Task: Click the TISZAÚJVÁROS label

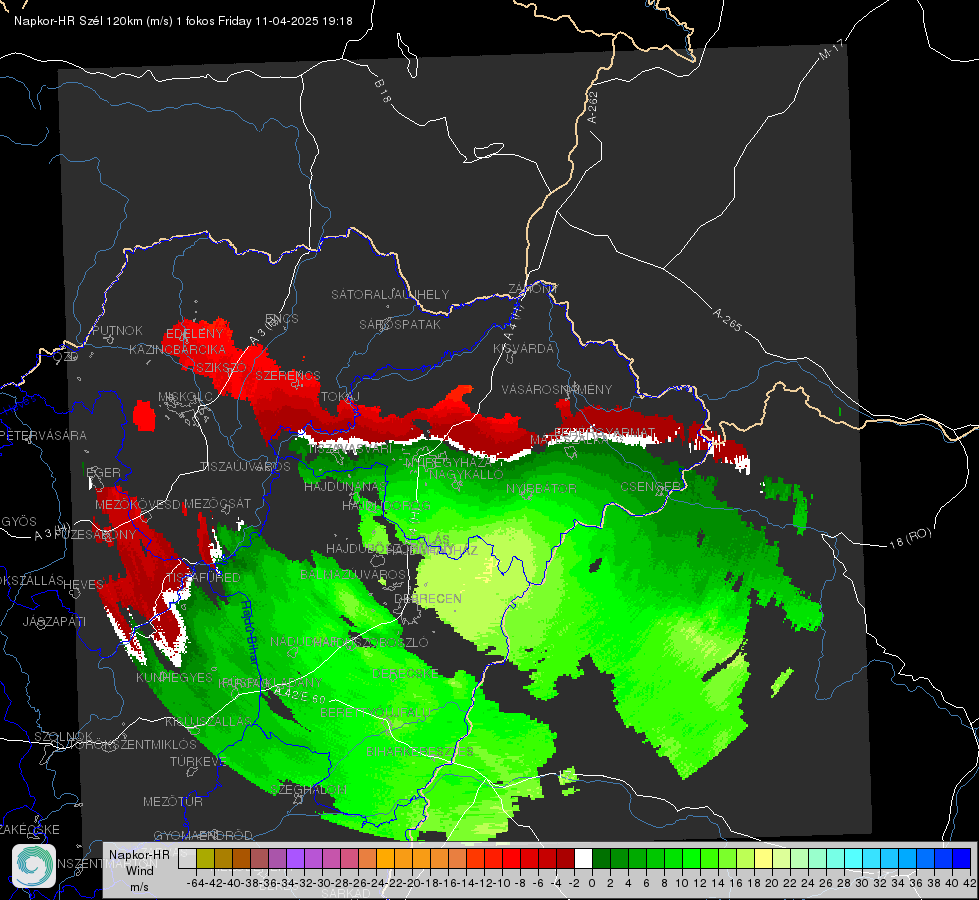Action: pos(245,467)
